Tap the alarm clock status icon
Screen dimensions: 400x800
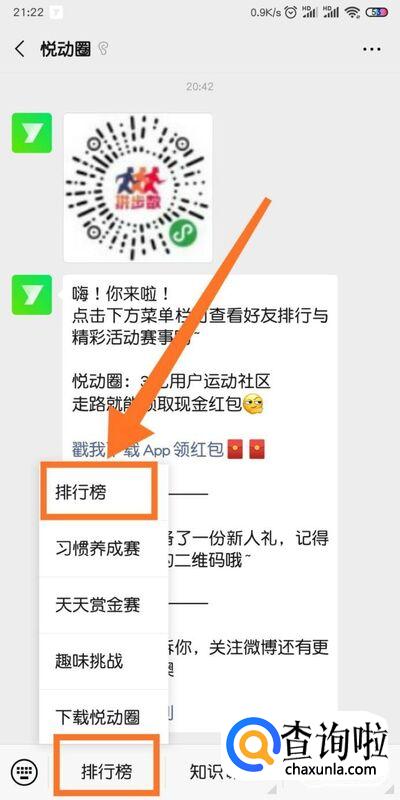point(291,13)
